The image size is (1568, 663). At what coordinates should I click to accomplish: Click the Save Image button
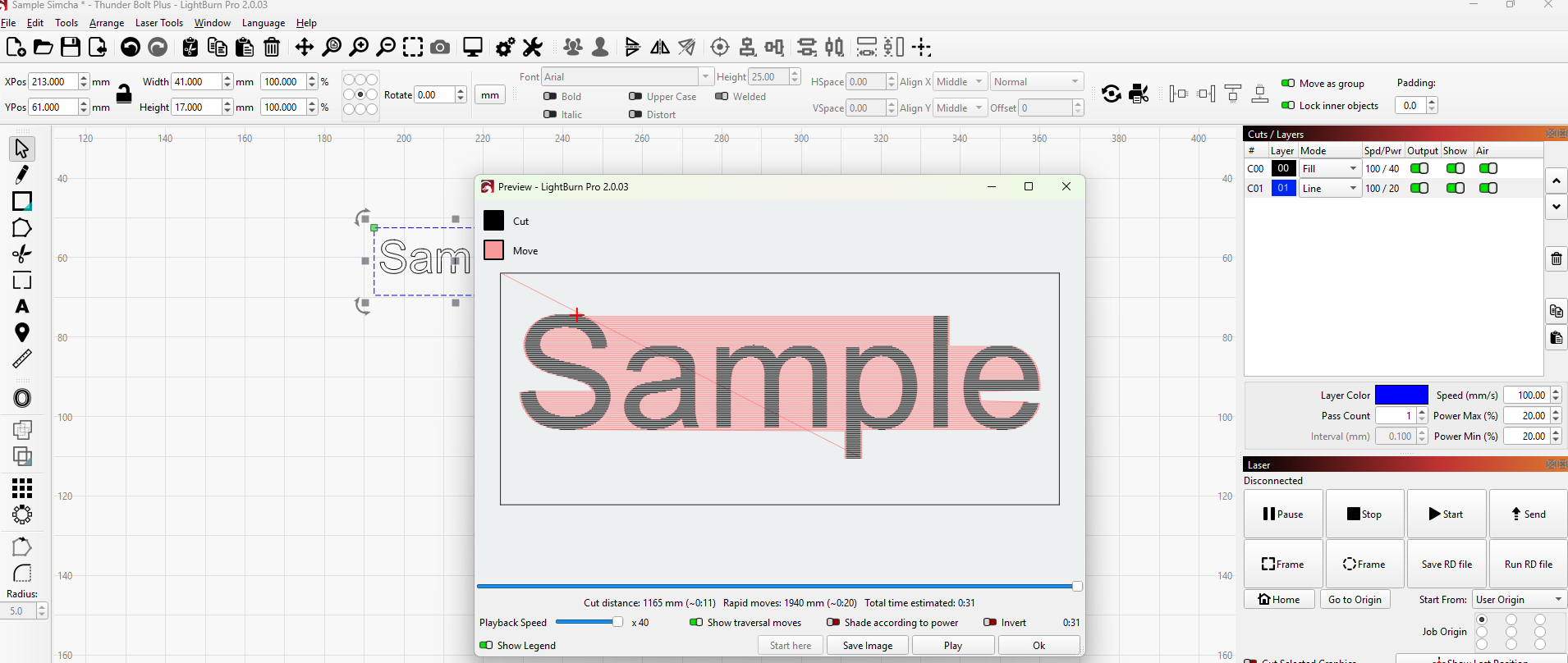(x=868, y=646)
